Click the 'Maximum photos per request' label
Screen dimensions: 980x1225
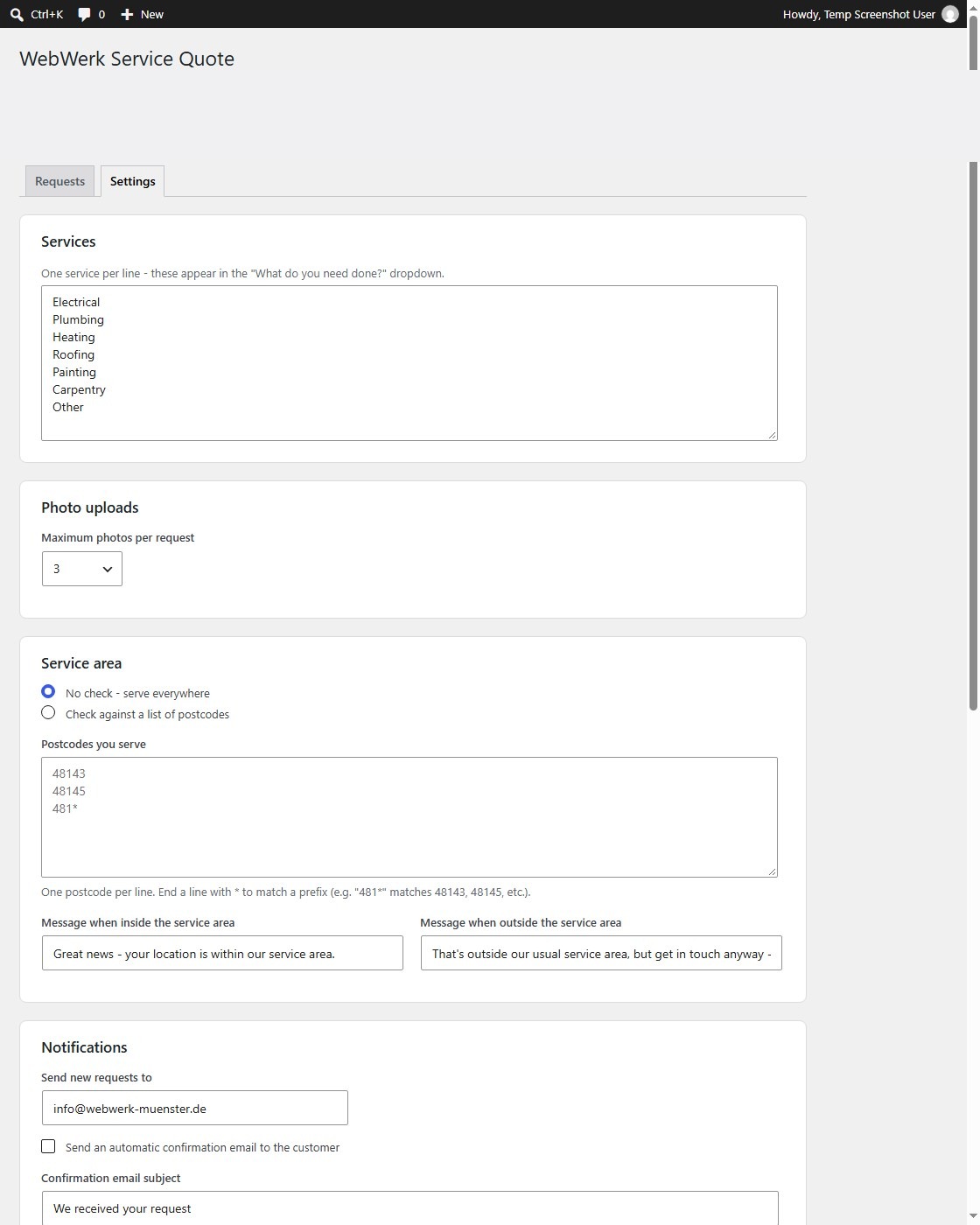coord(117,537)
